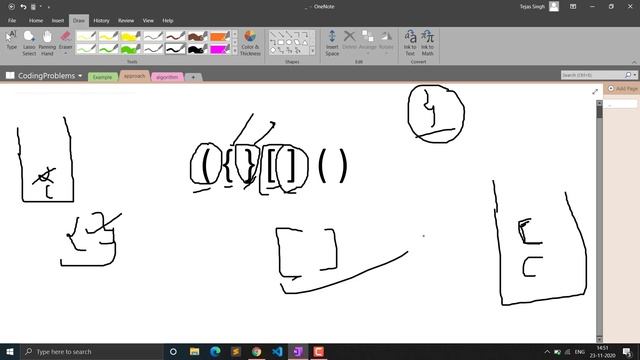The image size is (640, 360).
Task: Click the back arrow in title bar
Action: [11, 7]
